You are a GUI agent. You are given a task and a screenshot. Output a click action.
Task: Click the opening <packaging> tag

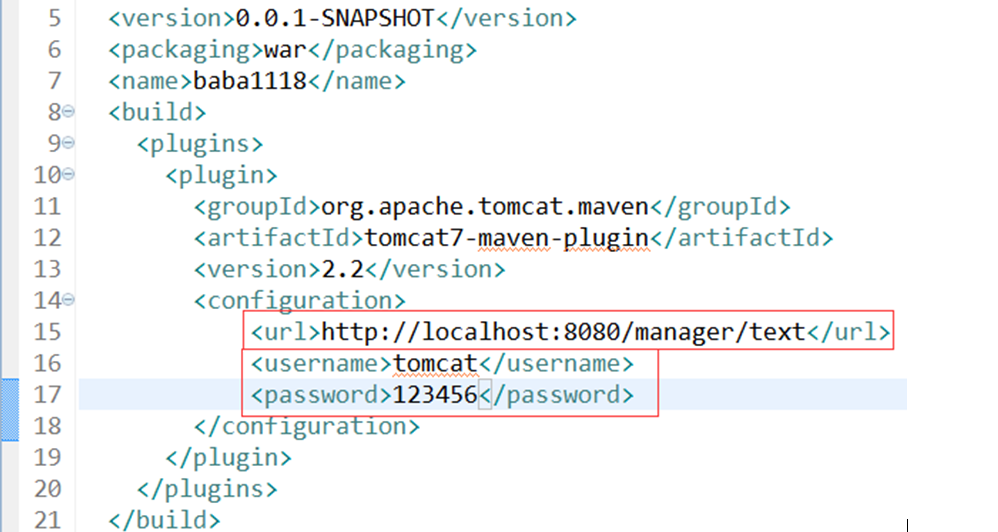pyautogui.click(x=186, y=50)
